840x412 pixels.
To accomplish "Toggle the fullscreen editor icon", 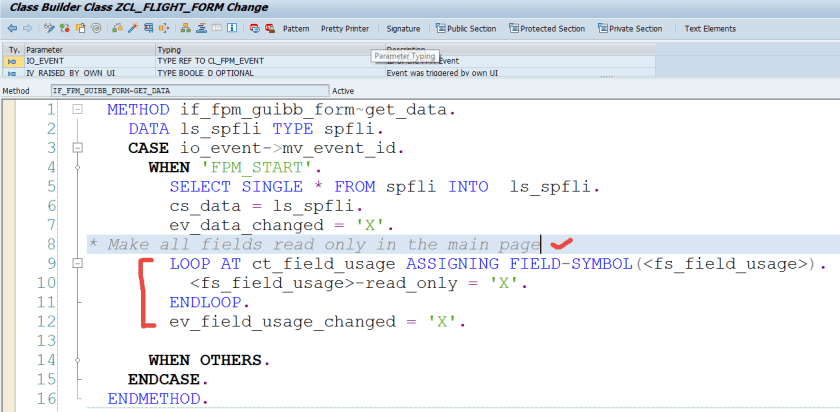I will click(216, 28).
